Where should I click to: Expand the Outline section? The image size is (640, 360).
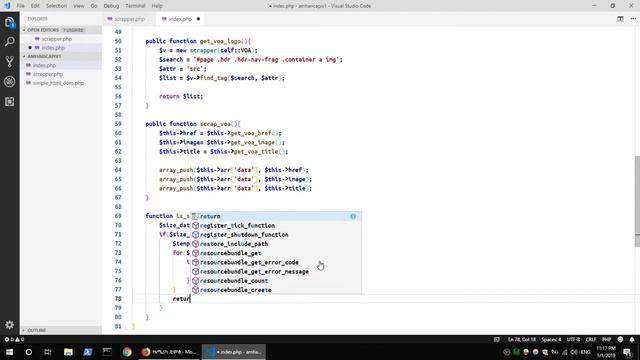[x=61, y=330]
